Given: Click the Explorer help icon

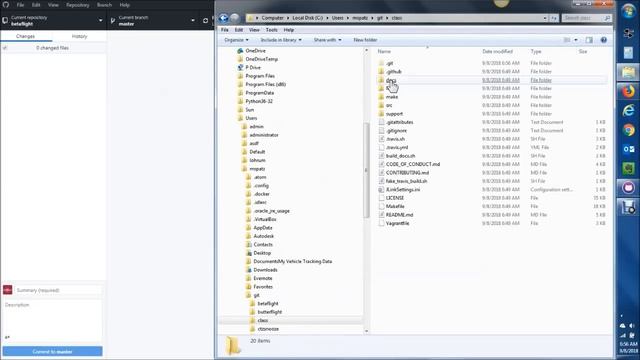Looking at the screenshot, I should click(604, 40).
